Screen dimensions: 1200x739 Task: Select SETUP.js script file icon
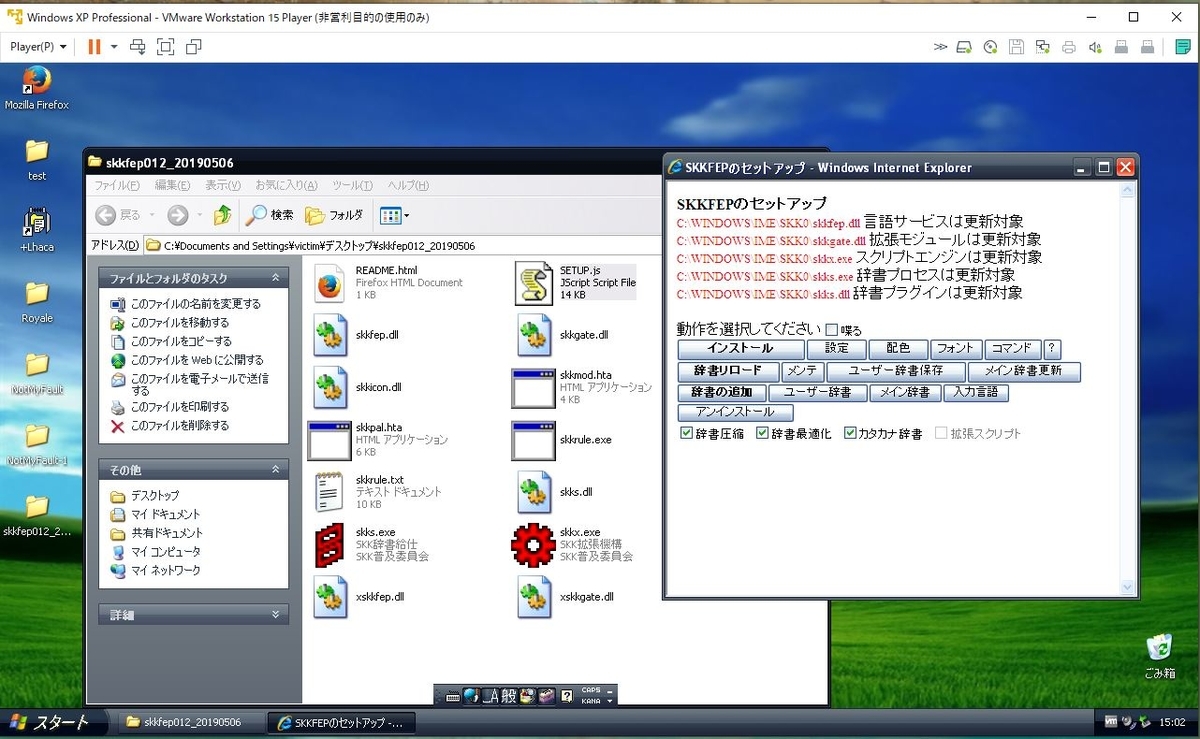tap(534, 283)
